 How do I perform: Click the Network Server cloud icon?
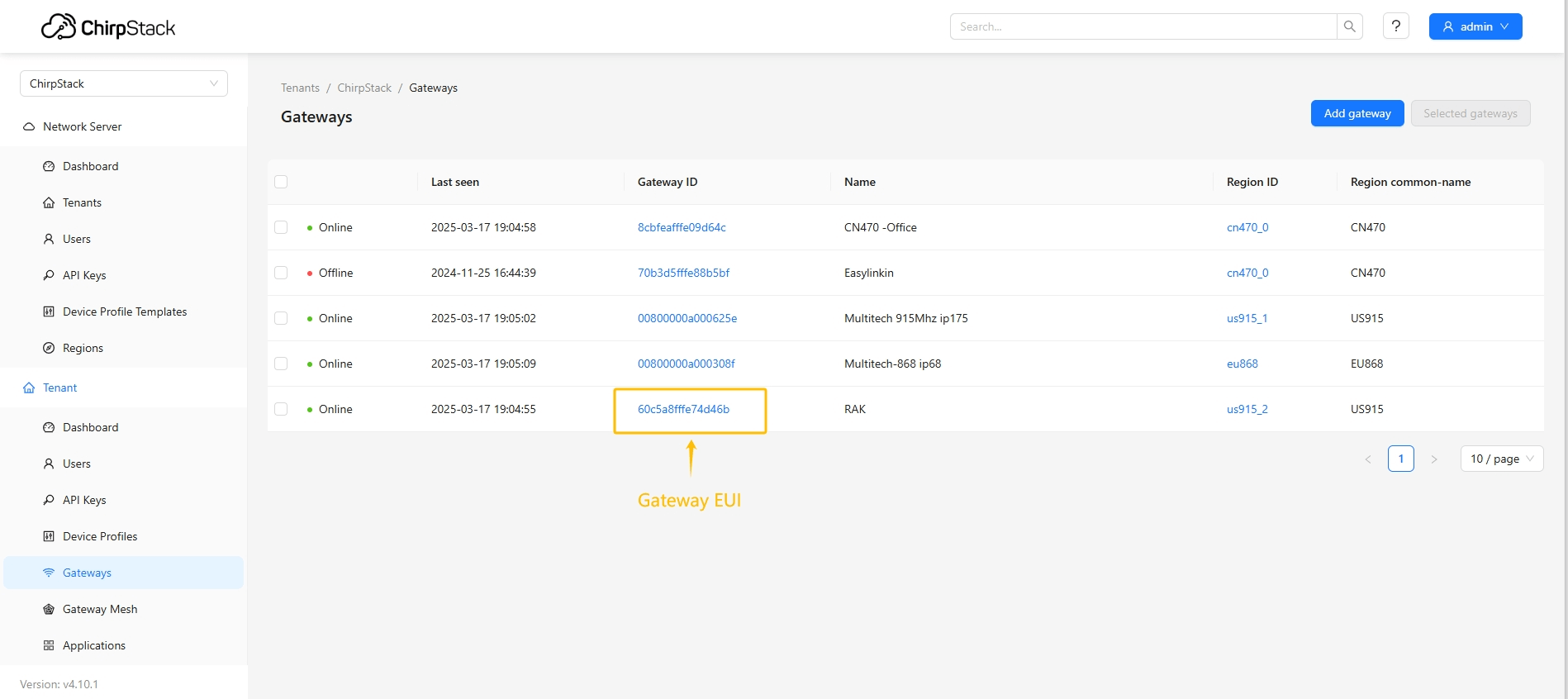(x=29, y=126)
